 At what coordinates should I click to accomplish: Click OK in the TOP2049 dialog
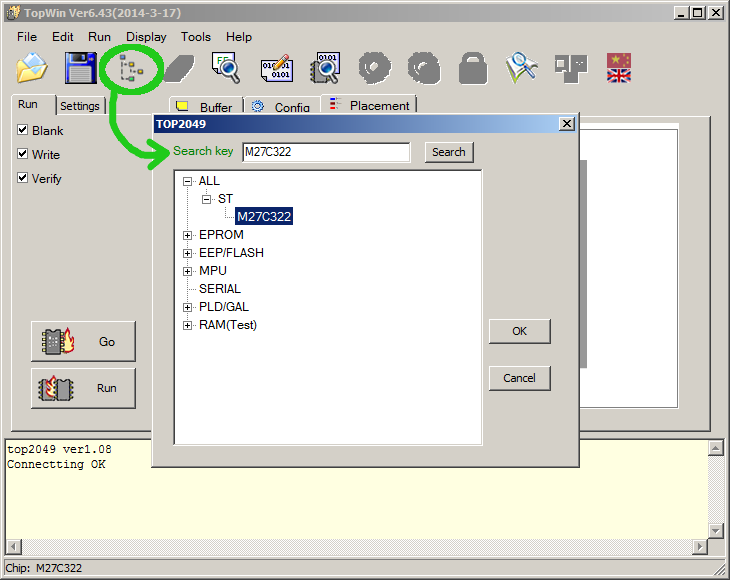519,331
